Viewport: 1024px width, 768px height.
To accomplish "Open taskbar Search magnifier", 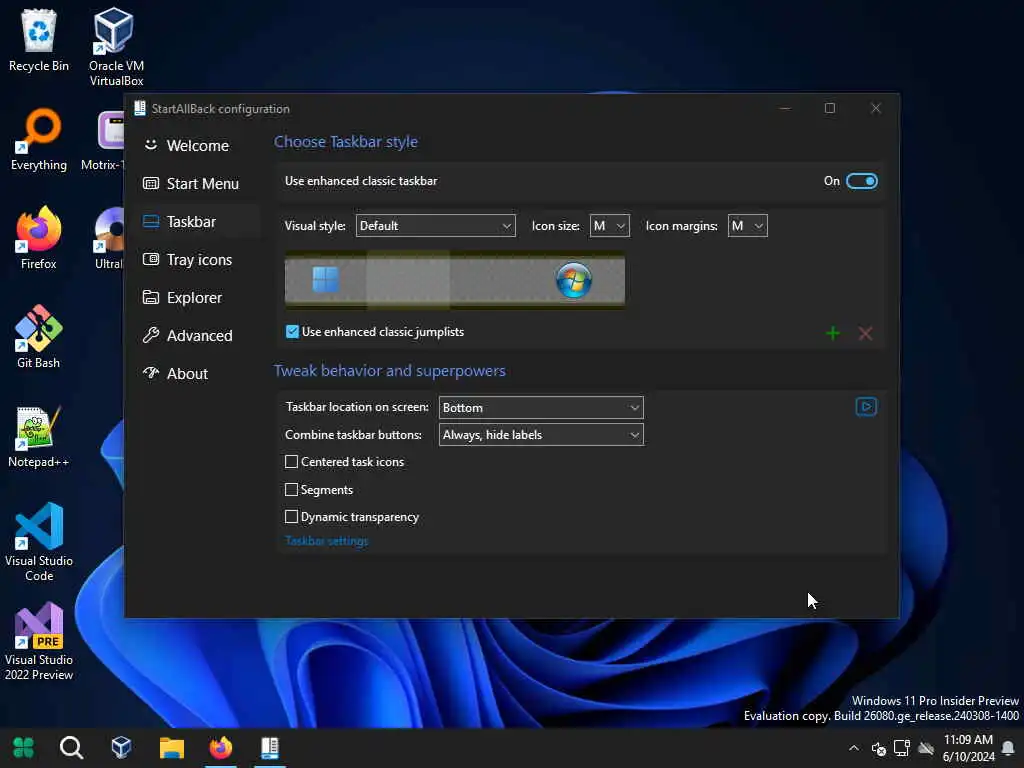I will [71, 747].
